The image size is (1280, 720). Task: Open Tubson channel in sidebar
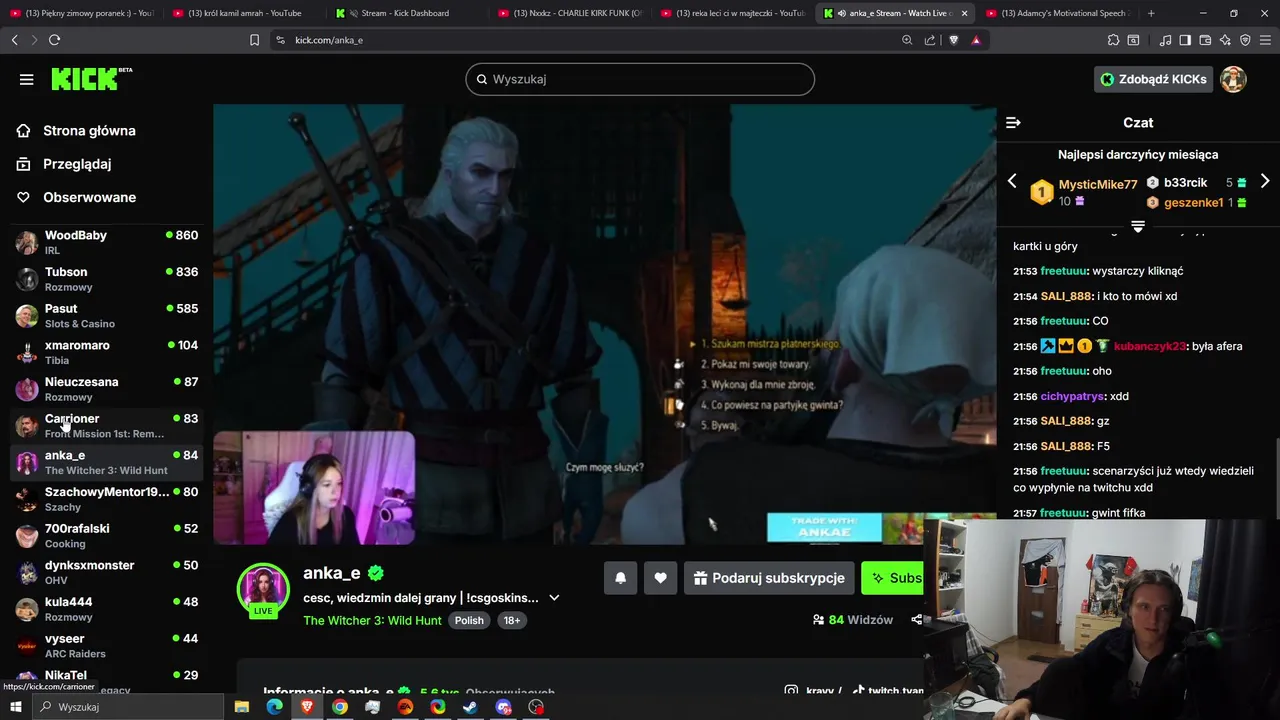(x=107, y=279)
